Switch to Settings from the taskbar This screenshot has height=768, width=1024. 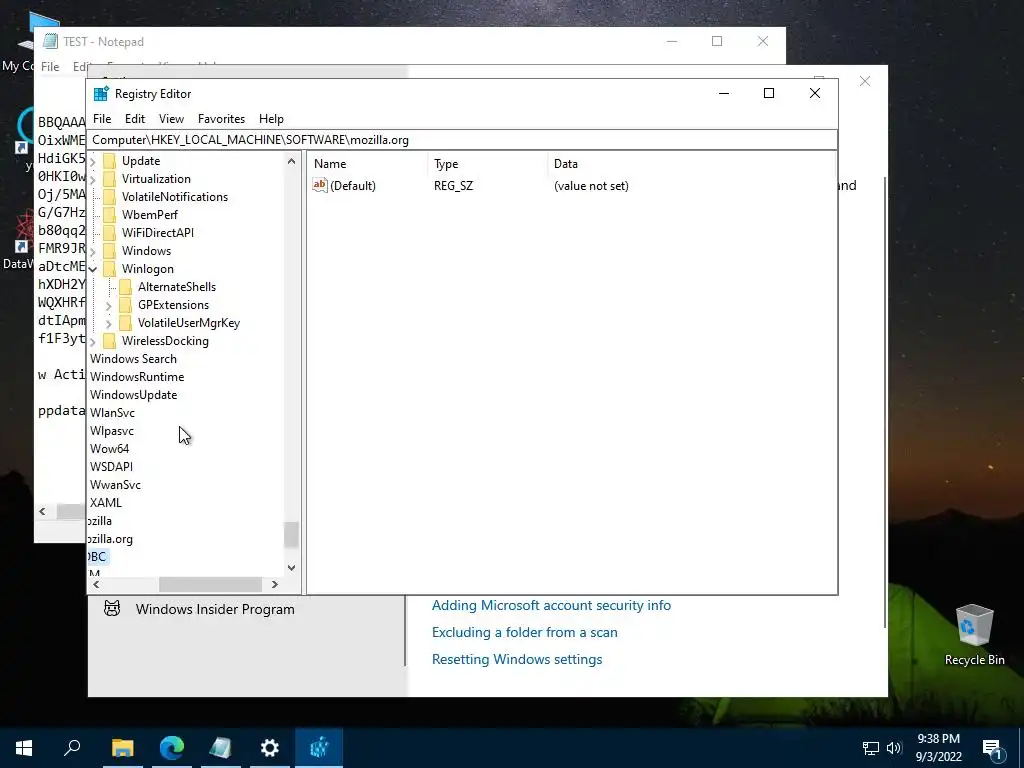coord(270,748)
